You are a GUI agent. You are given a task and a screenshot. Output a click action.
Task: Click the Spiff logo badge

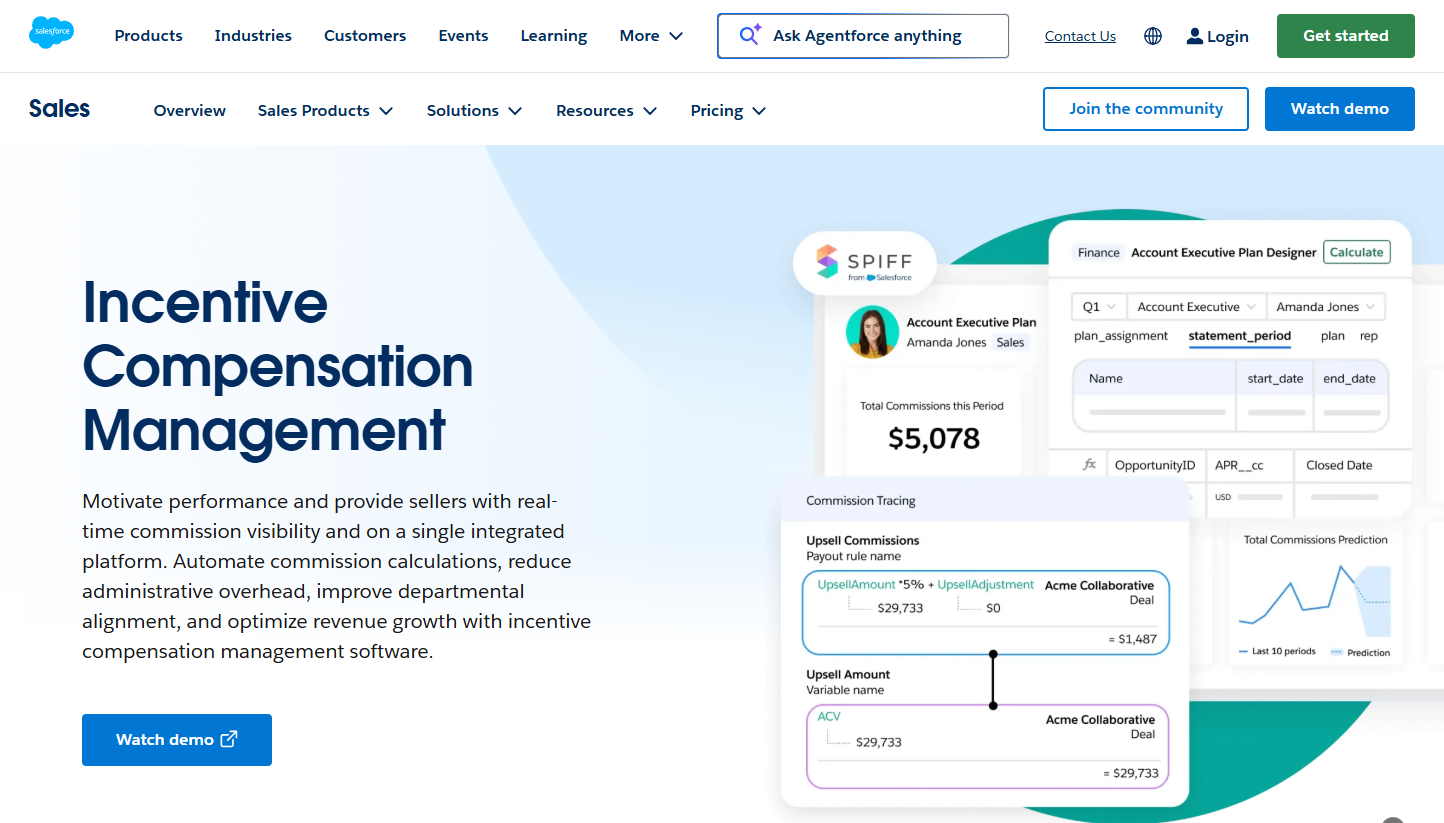pos(865,264)
